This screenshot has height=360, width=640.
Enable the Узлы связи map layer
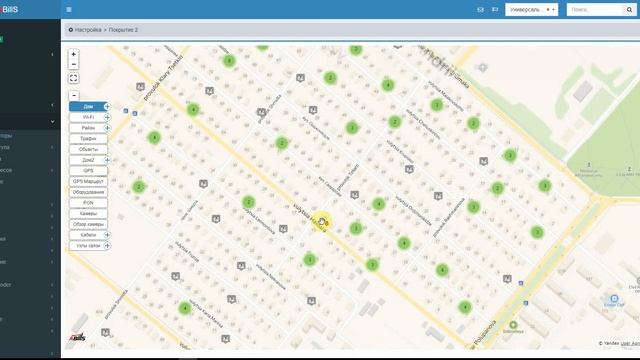point(88,246)
